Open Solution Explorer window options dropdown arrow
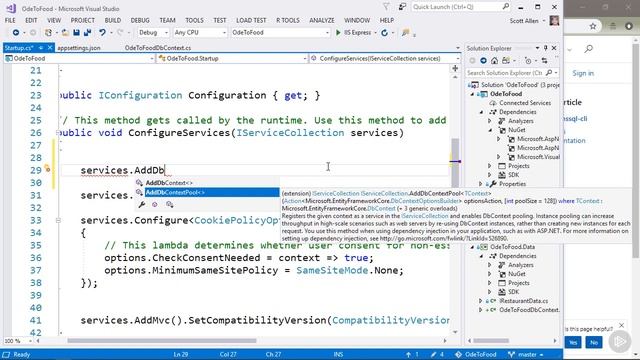The width and height of the screenshot is (640, 360). click(537, 48)
